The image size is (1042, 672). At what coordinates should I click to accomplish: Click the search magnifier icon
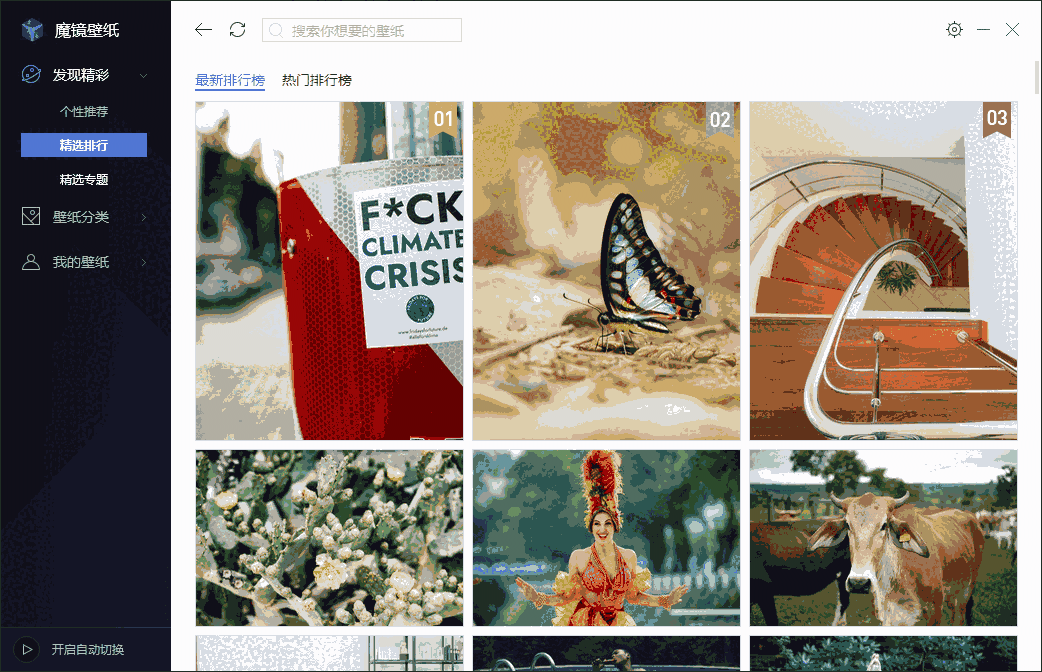point(276,31)
